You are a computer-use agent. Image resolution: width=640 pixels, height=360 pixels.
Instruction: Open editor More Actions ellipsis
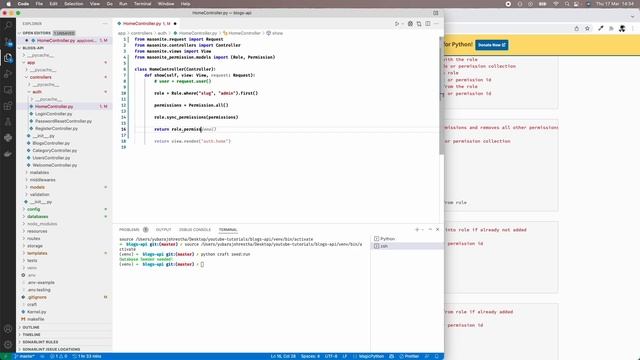tap(436, 24)
